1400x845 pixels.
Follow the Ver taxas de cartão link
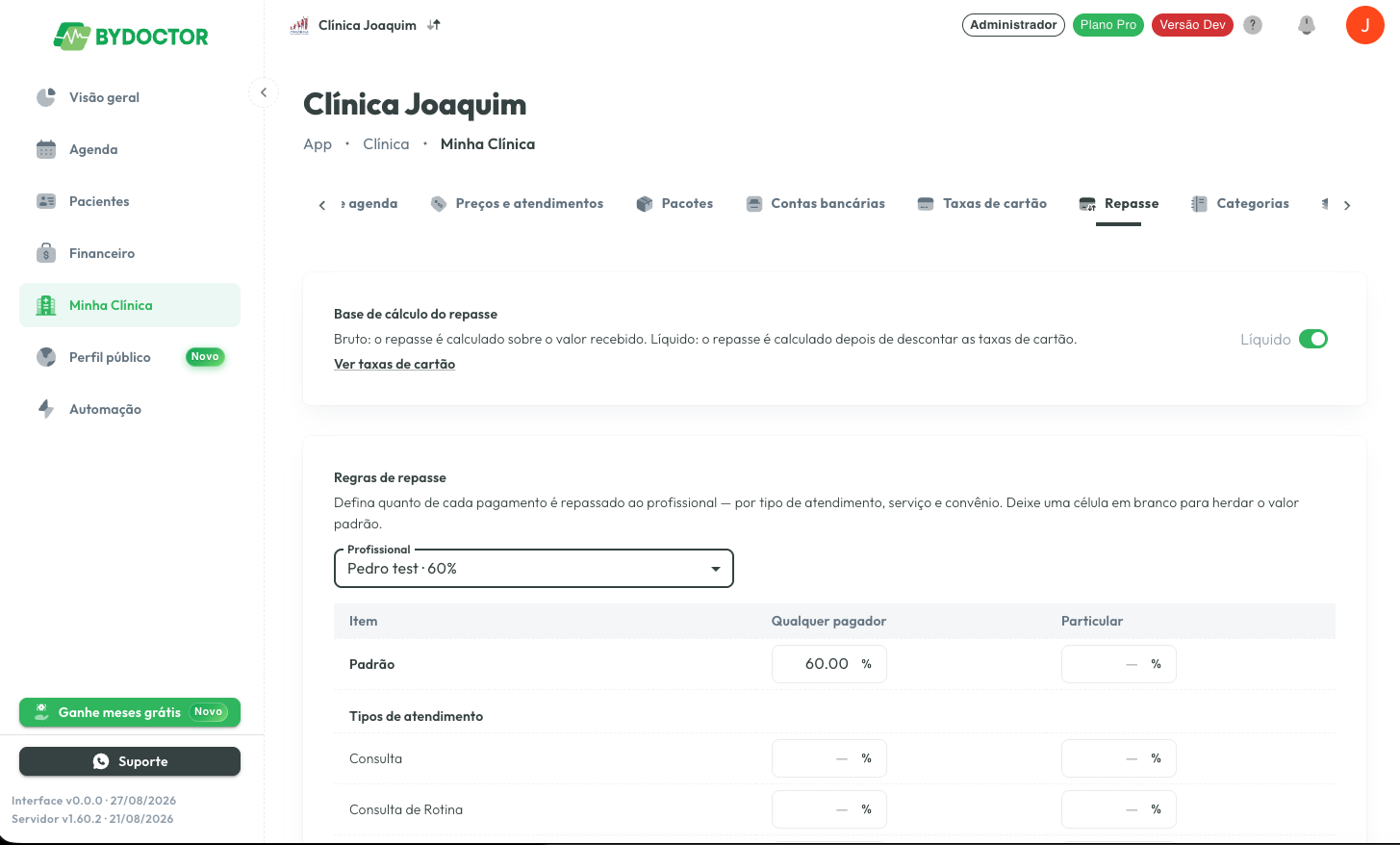pyautogui.click(x=395, y=364)
